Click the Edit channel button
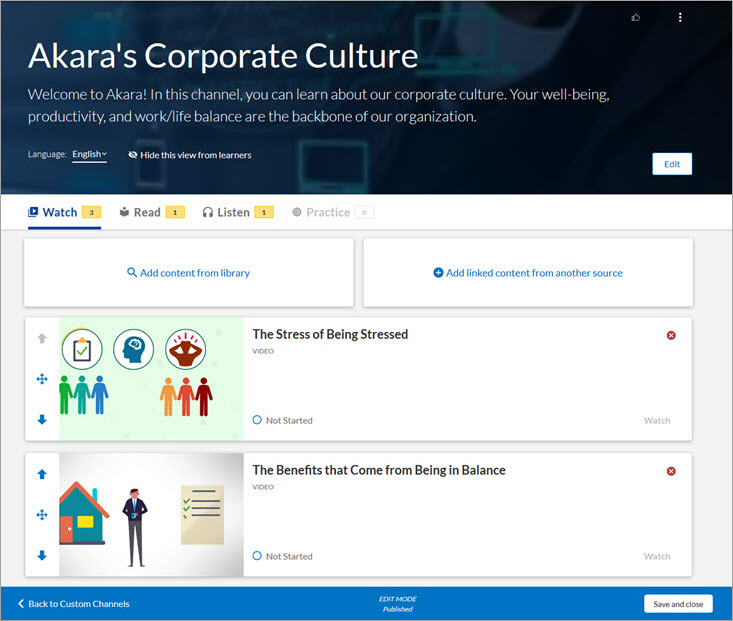This screenshot has width=733, height=621. 671,164
